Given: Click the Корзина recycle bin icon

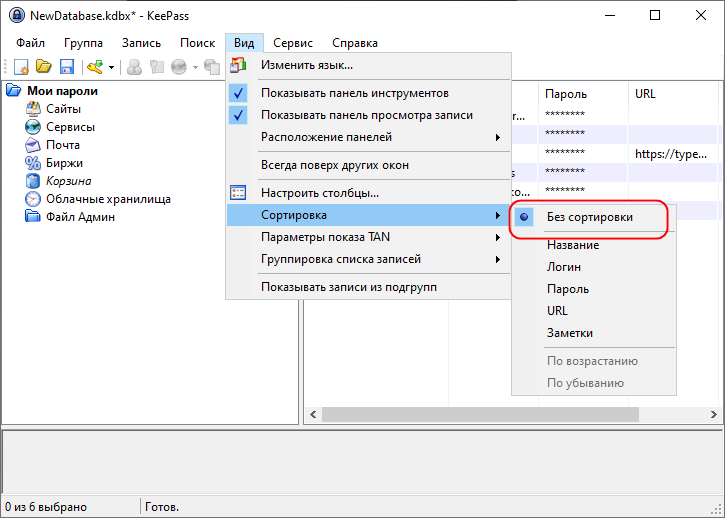Looking at the screenshot, I should (33, 181).
